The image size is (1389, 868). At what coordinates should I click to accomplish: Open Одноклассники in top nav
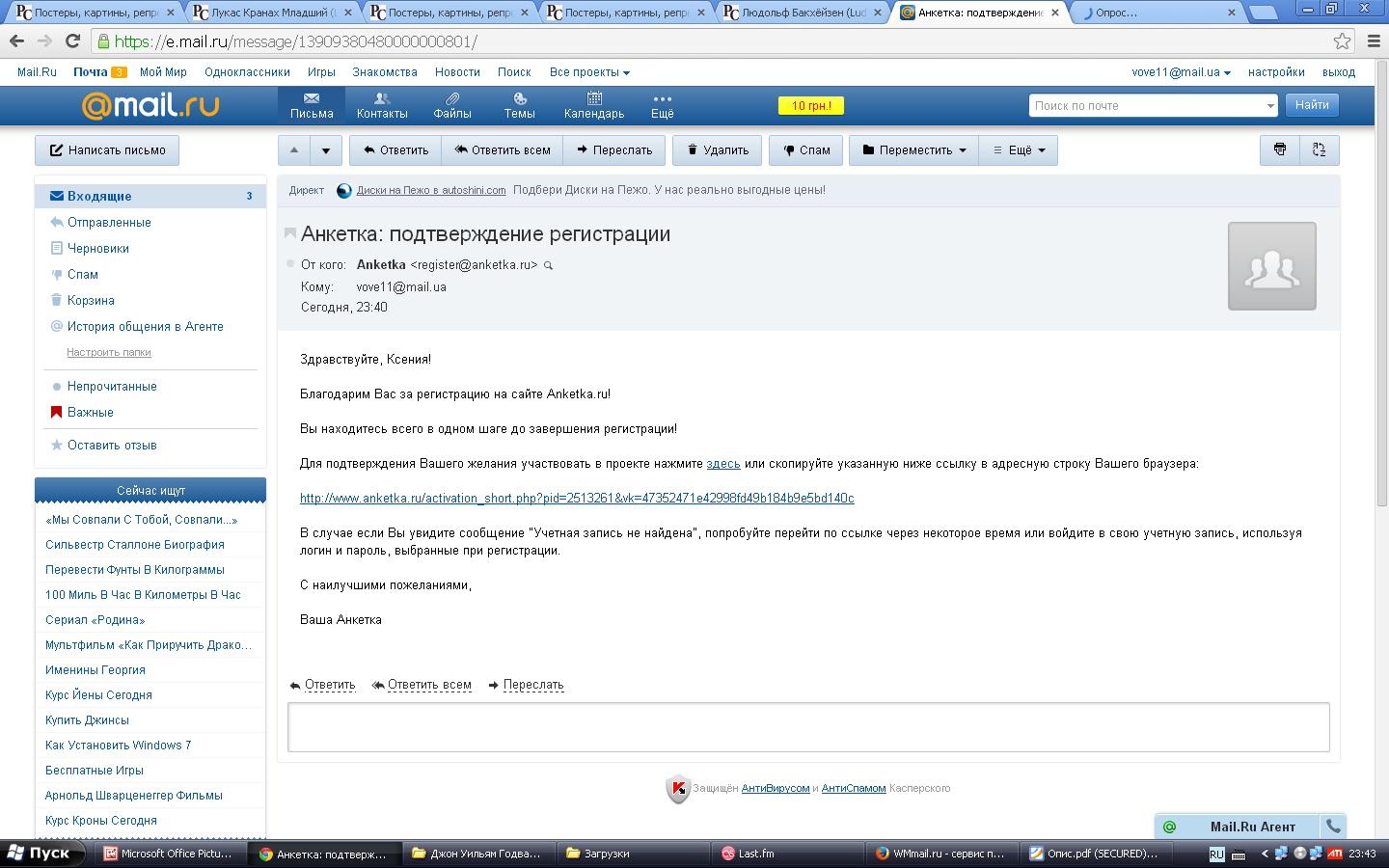click(x=247, y=72)
